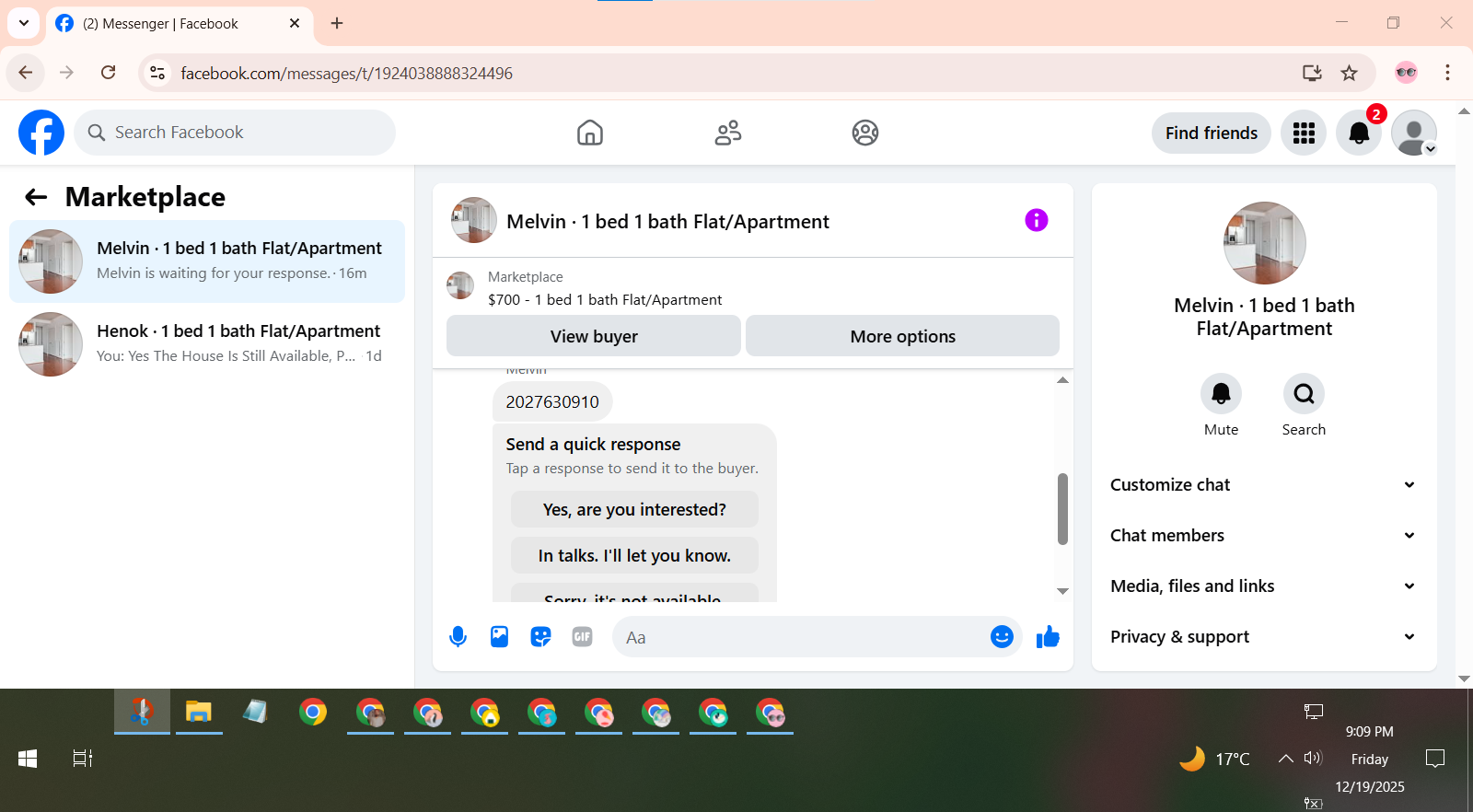Install app icon in address bar
Image resolution: width=1473 pixels, height=812 pixels.
(1312, 73)
